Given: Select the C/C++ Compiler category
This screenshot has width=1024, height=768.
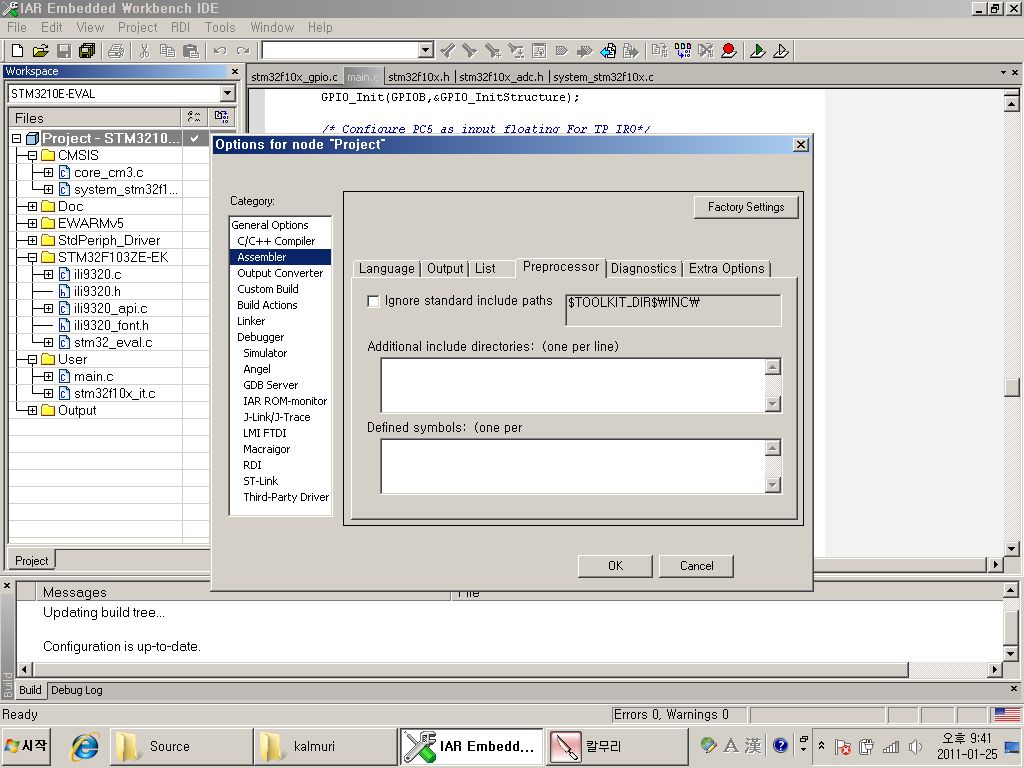Looking at the screenshot, I should [276, 241].
